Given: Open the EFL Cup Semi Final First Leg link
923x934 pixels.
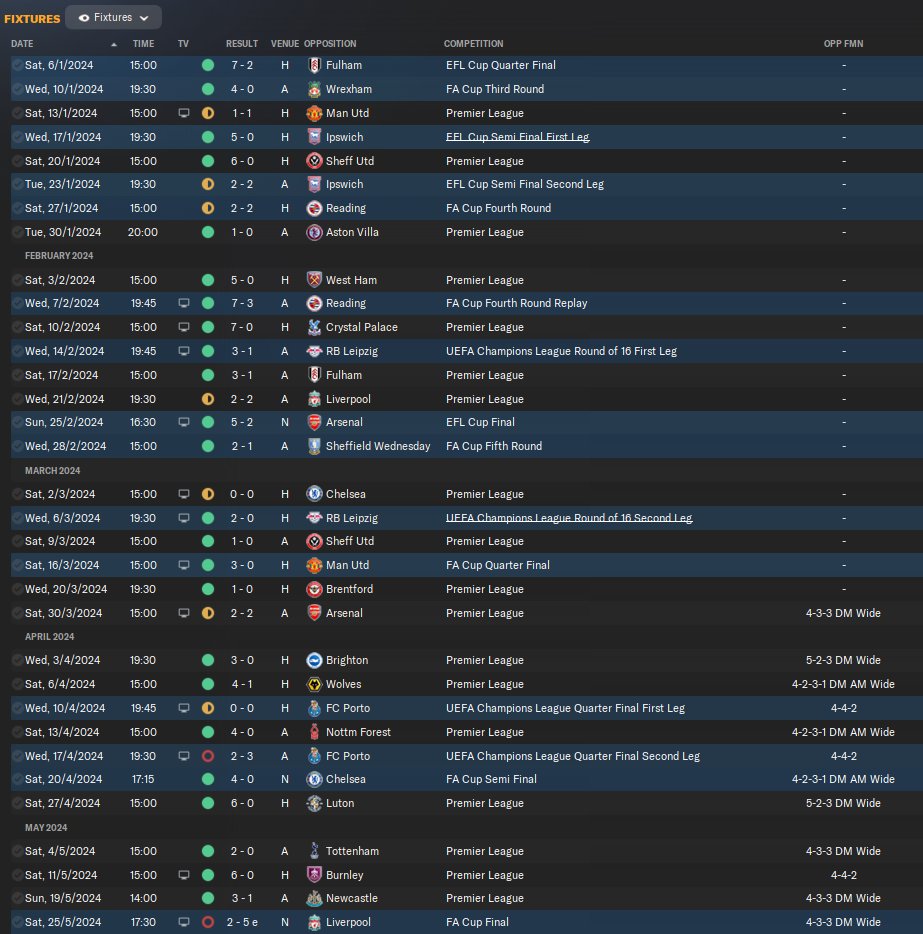Looking at the screenshot, I should pyautogui.click(x=517, y=137).
